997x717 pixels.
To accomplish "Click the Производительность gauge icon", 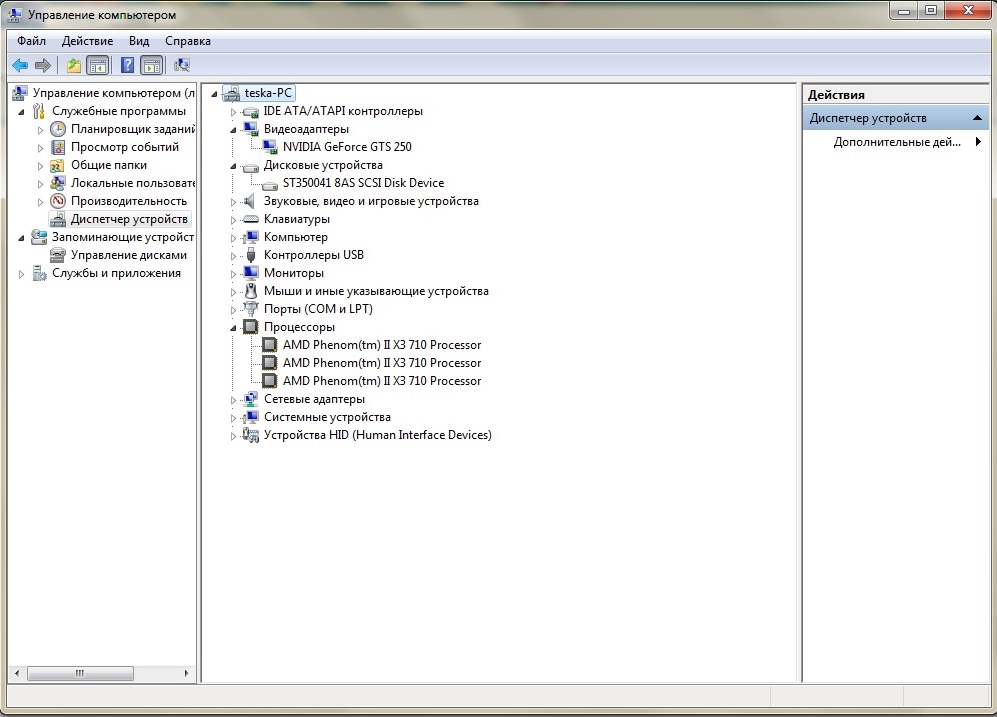I will pos(59,201).
